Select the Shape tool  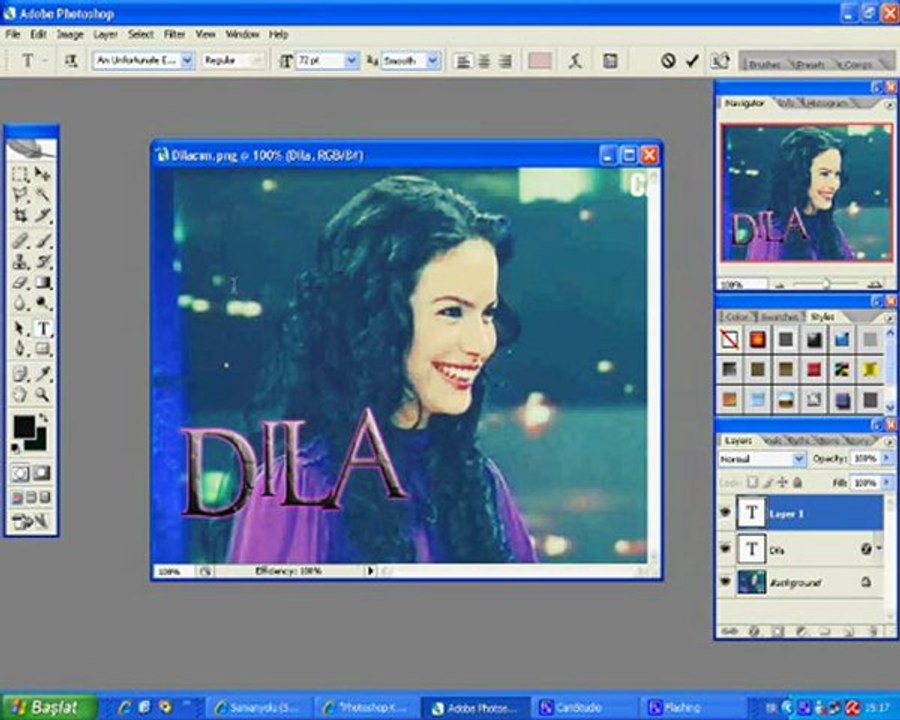[x=42, y=349]
